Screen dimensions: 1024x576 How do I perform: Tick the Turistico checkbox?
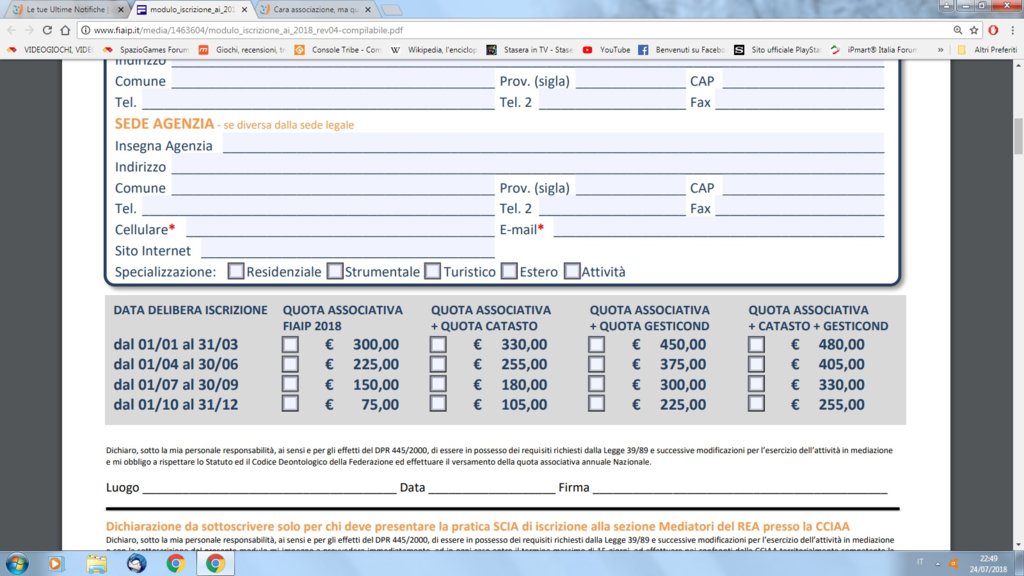432,271
